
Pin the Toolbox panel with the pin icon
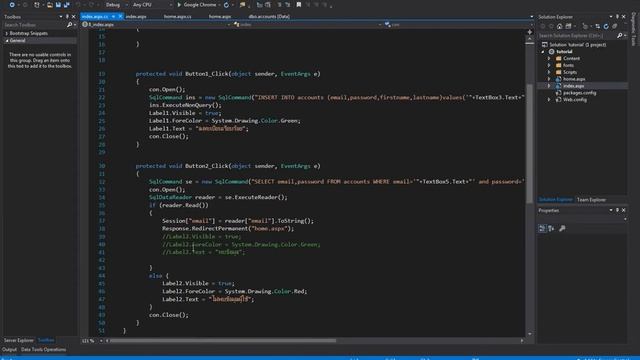[67, 17]
